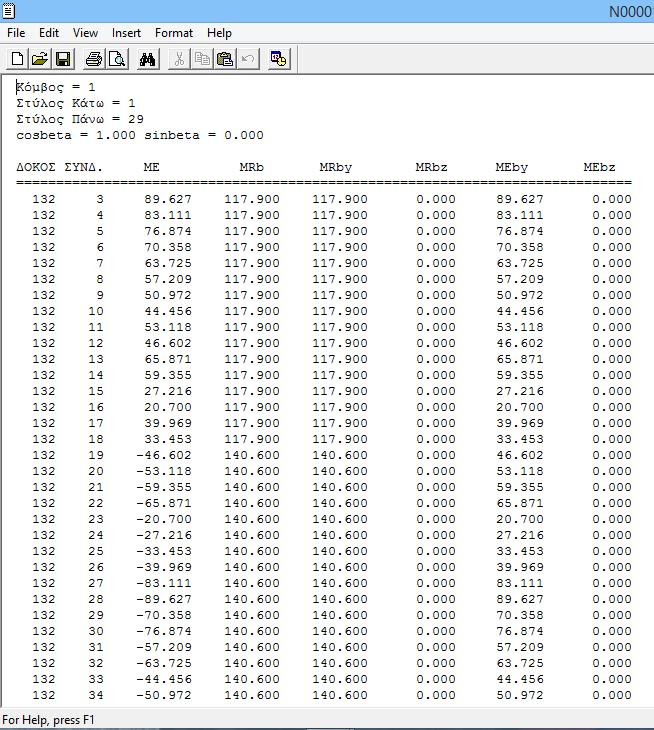Click MEbz value 0.000 in row 26
654x730 pixels.
[x=612, y=567]
